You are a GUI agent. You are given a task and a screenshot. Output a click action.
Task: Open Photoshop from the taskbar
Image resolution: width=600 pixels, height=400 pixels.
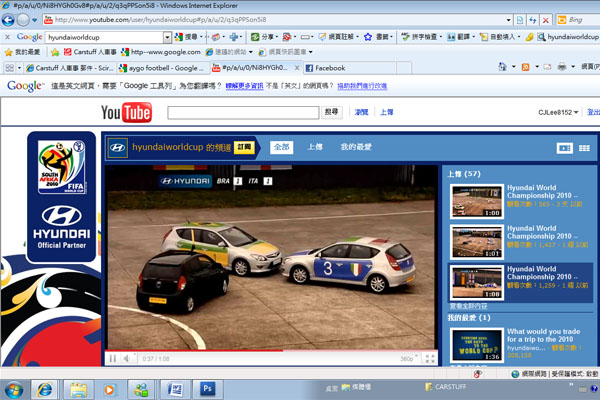pos(209,386)
